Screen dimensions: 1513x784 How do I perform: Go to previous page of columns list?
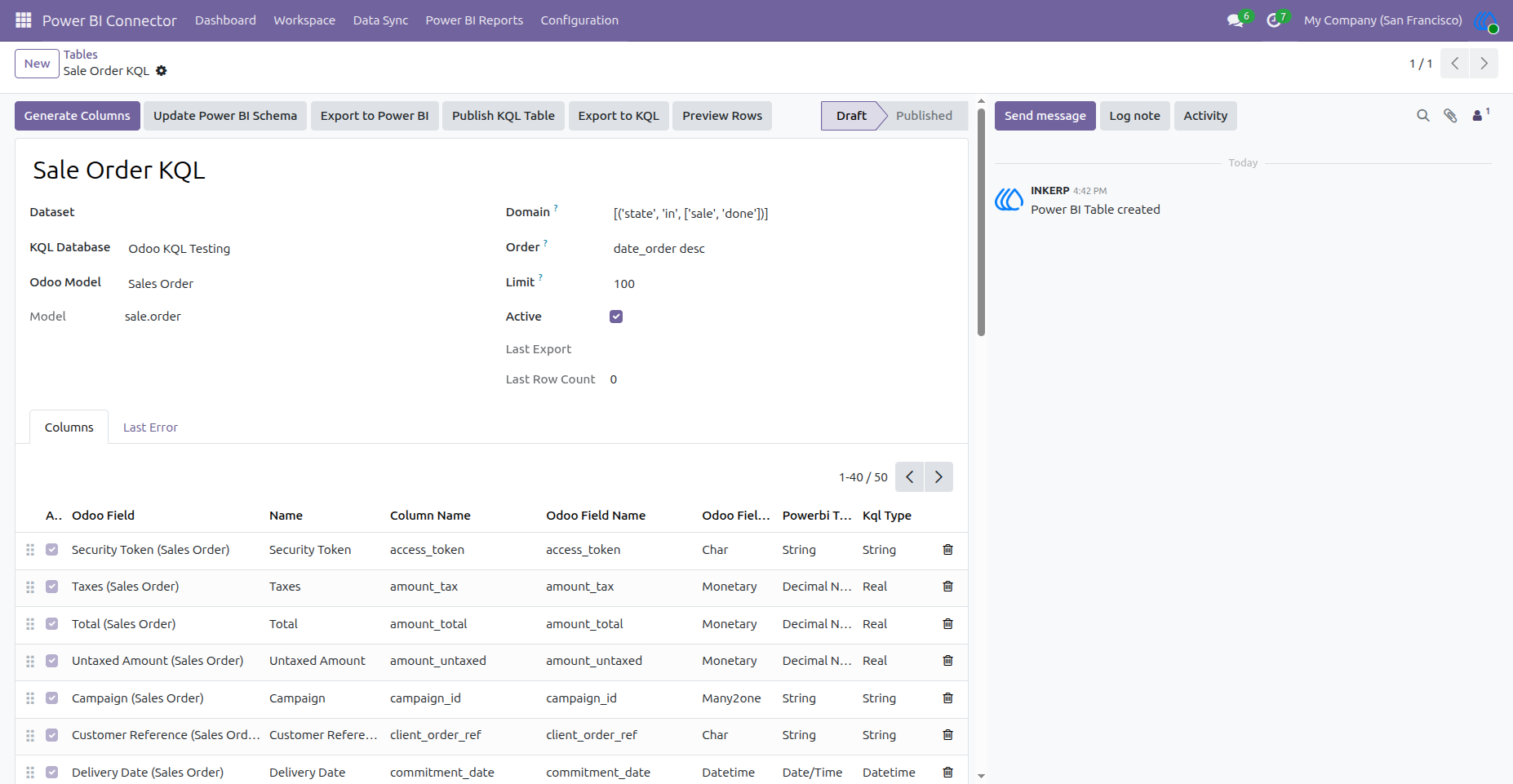coord(910,477)
